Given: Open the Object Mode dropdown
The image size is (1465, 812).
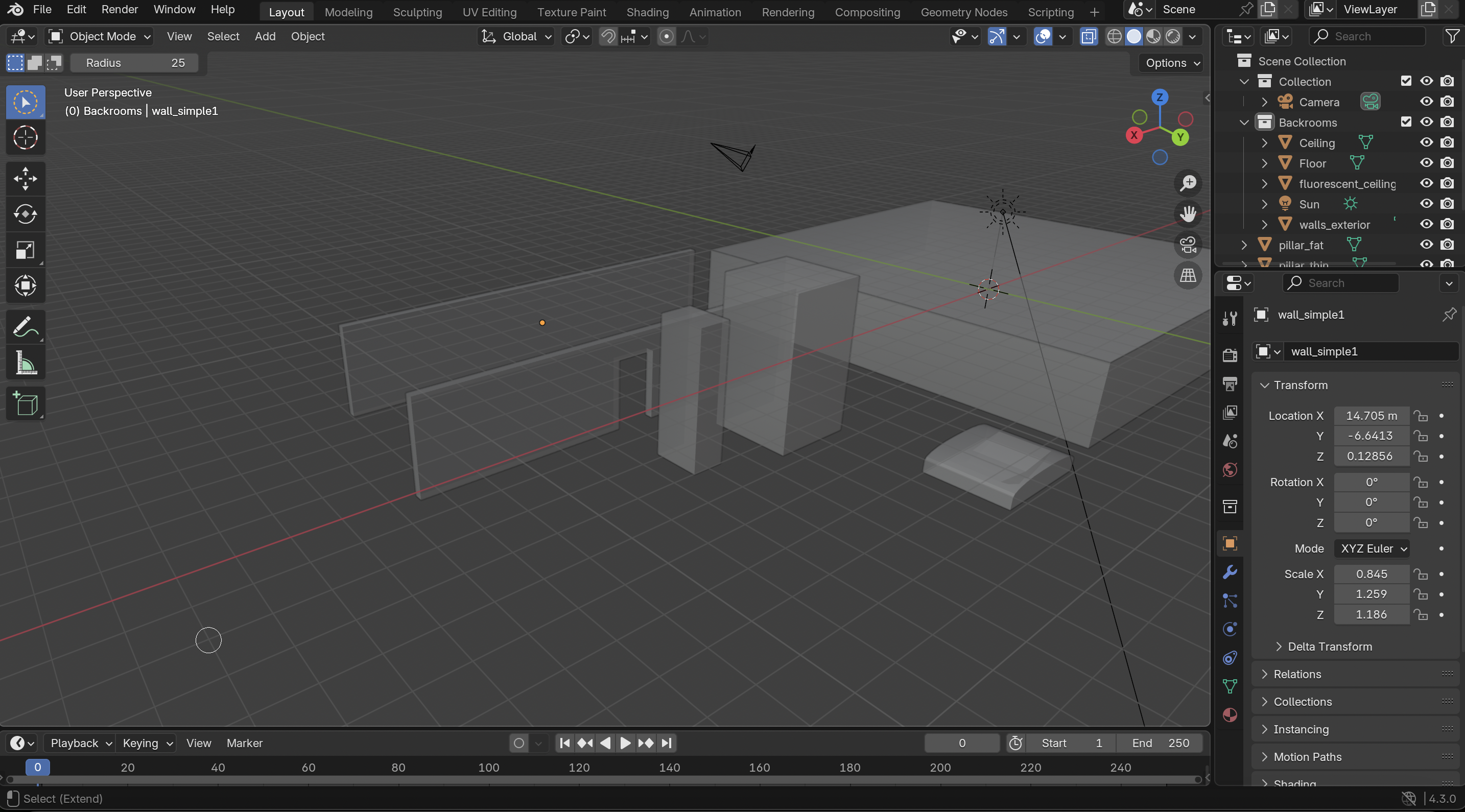Looking at the screenshot, I should tap(99, 36).
